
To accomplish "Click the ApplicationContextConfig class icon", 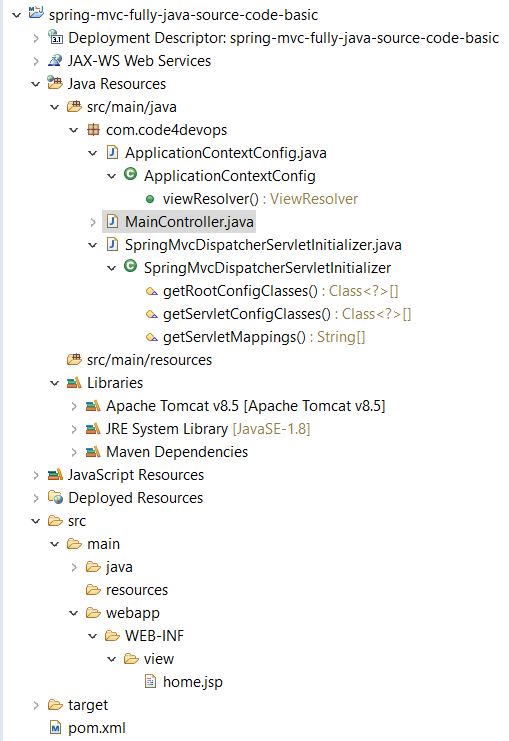I will coord(131,175).
